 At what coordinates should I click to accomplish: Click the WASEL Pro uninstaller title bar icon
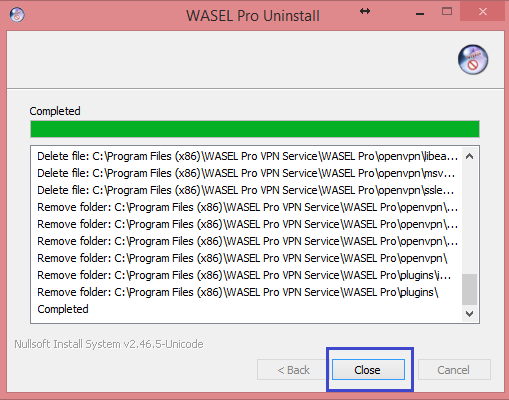click(x=17, y=15)
